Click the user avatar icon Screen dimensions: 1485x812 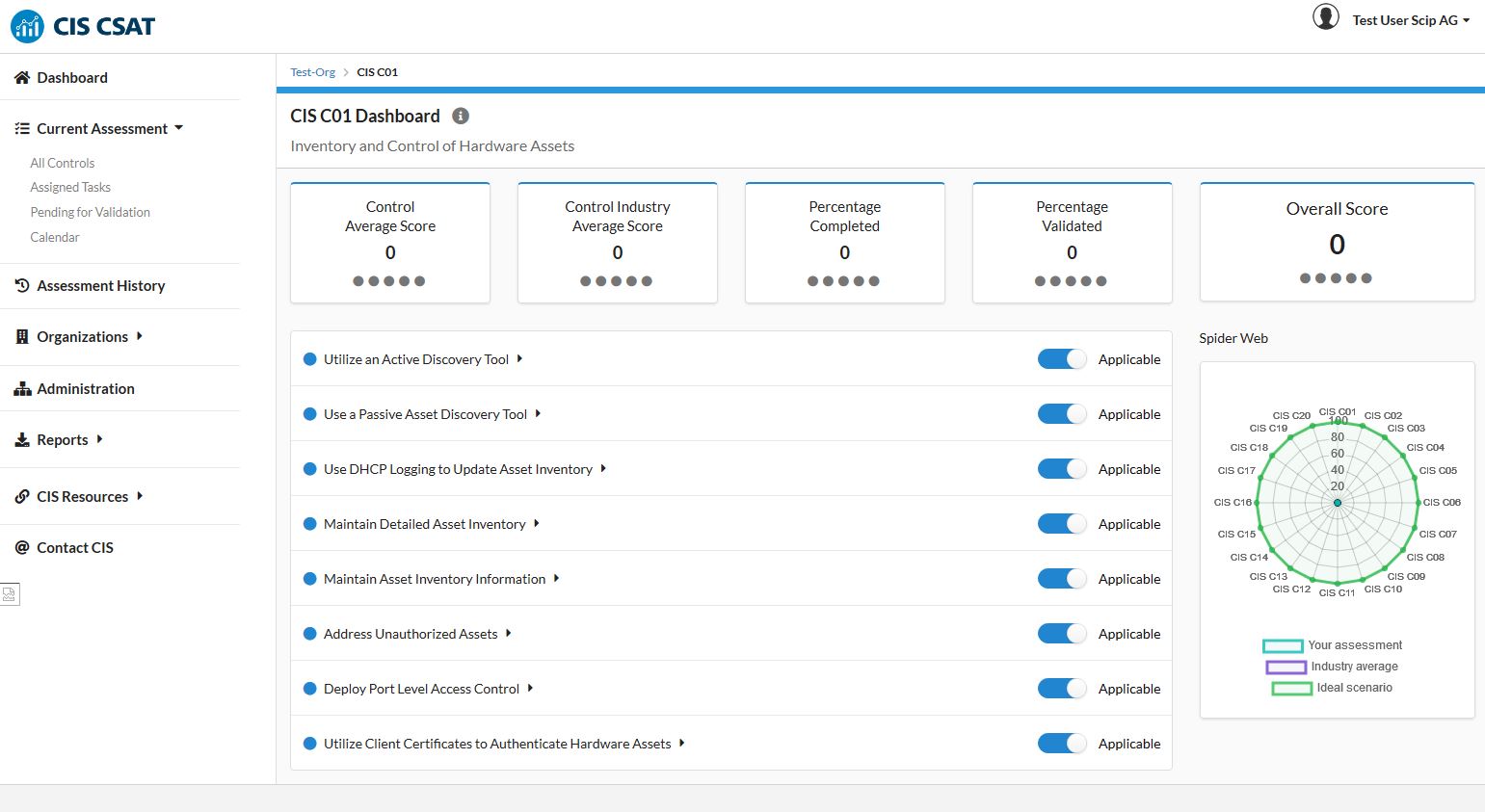pos(1326,17)
